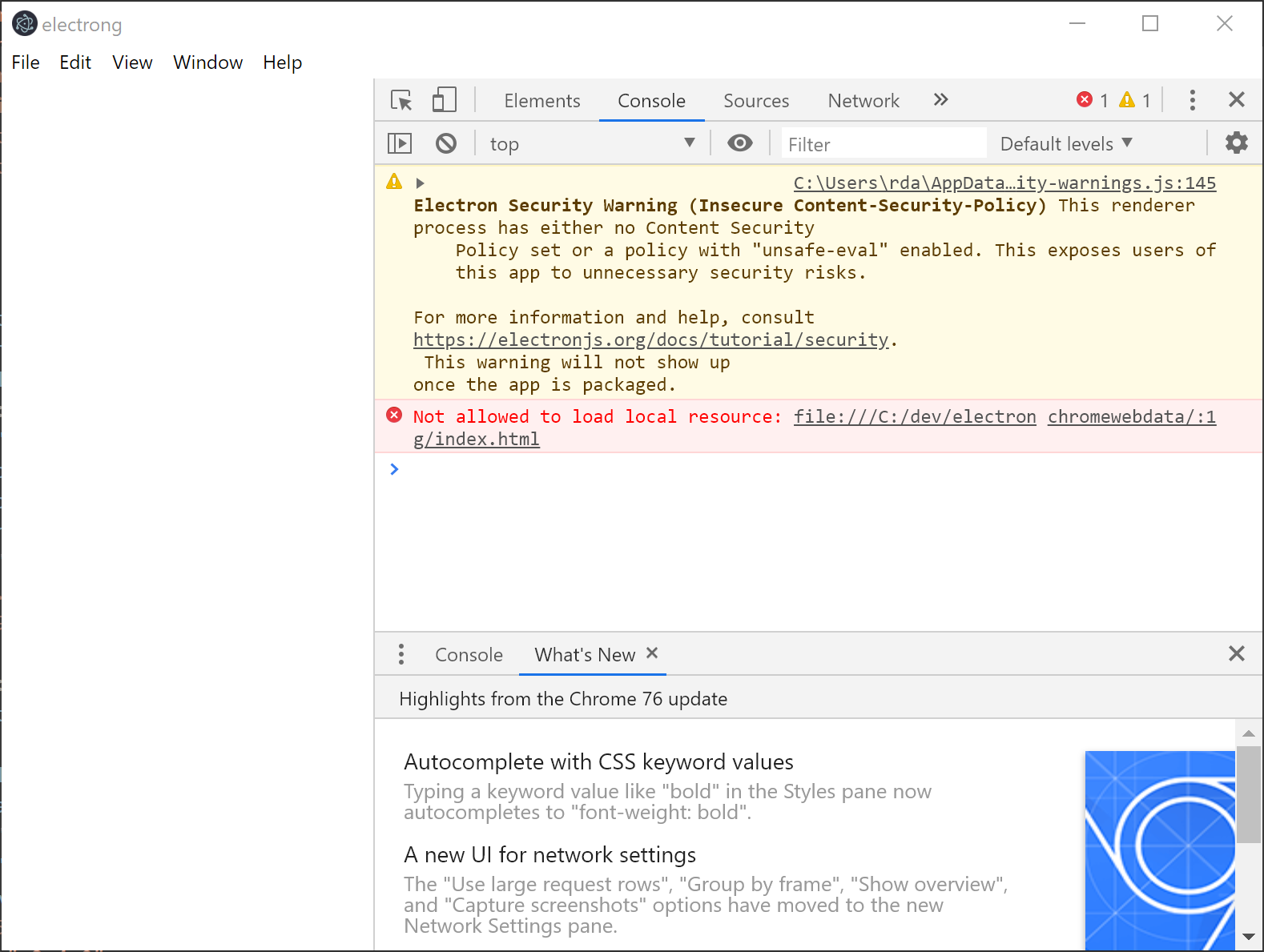
Task: Click the What's New scrollbar up arrow
Action: [1248, 733]
